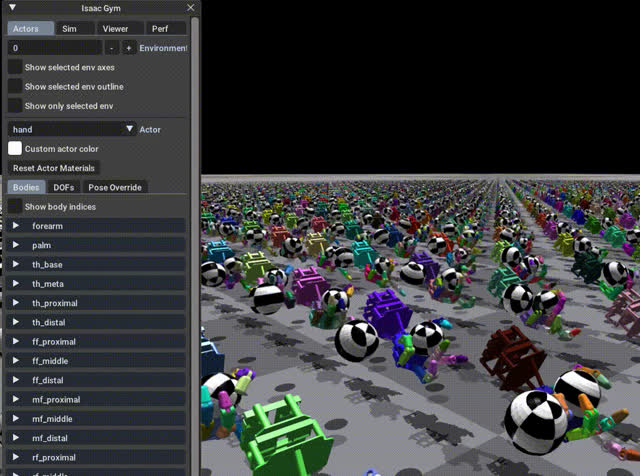
Task: Open the Viewer tab
Action: click(120, 29)
